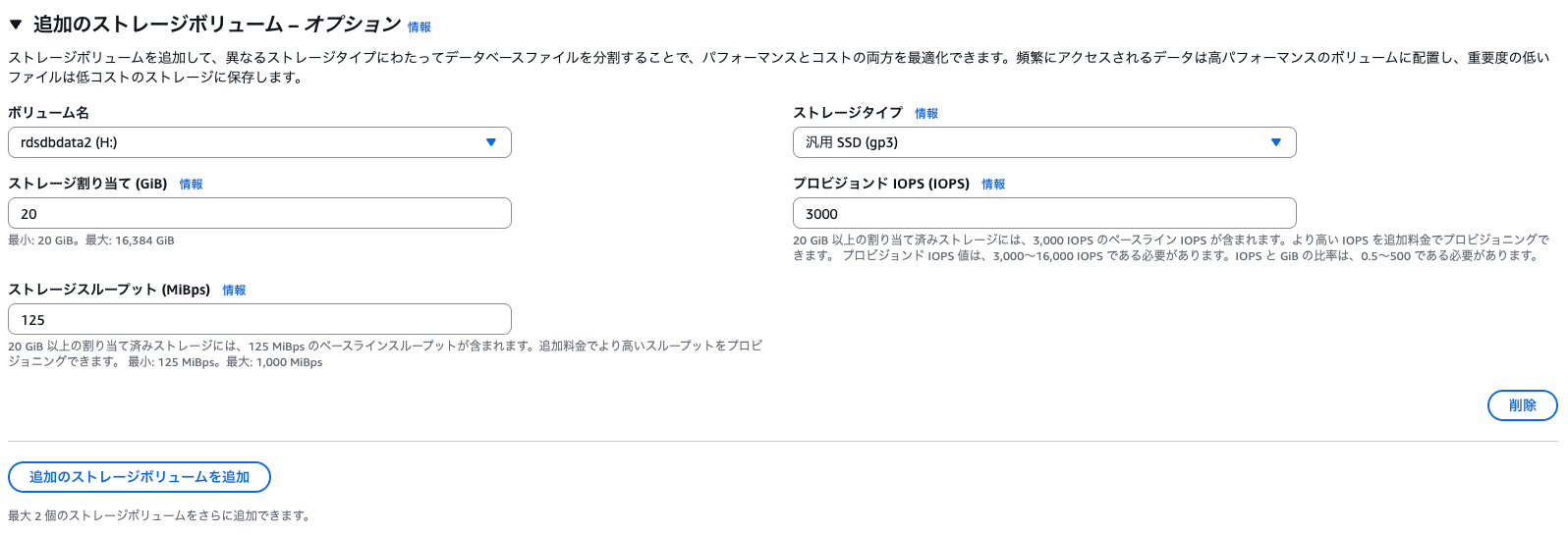Image resolution: width=1568 pixels, height=535 pixels.
Task: Click the ストレージ割り当て (GiB) field label
Action: (x=87, y=184)
